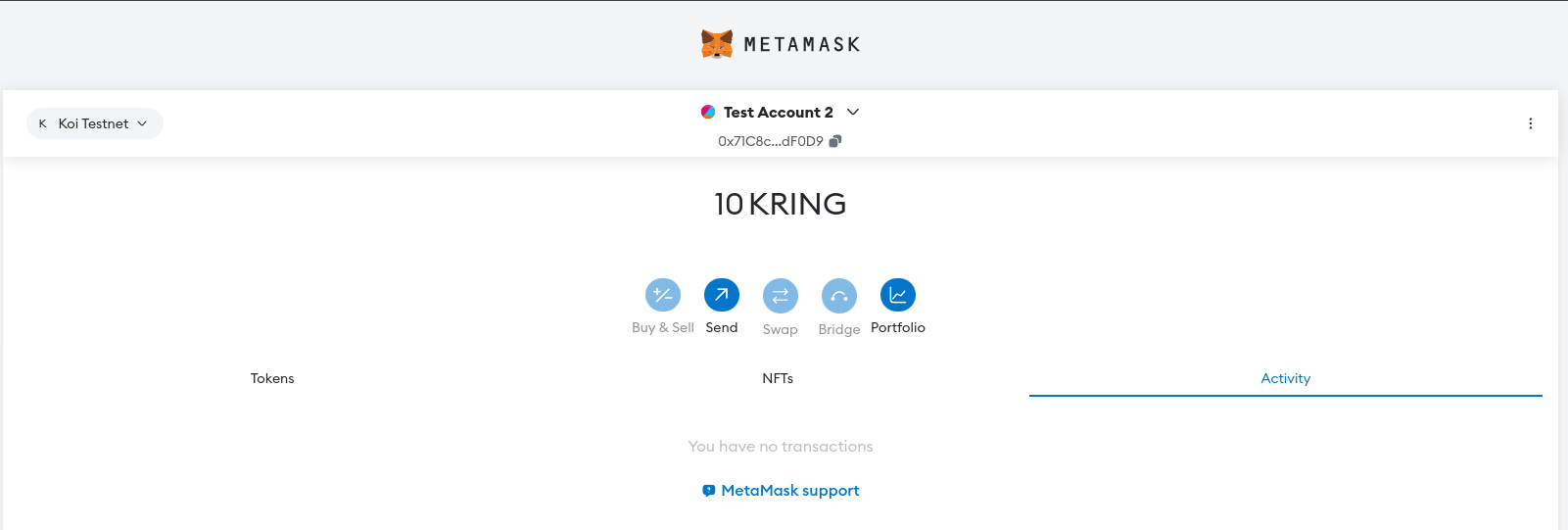
Task: Click the Bridge icon
Action: coord(839,295)
